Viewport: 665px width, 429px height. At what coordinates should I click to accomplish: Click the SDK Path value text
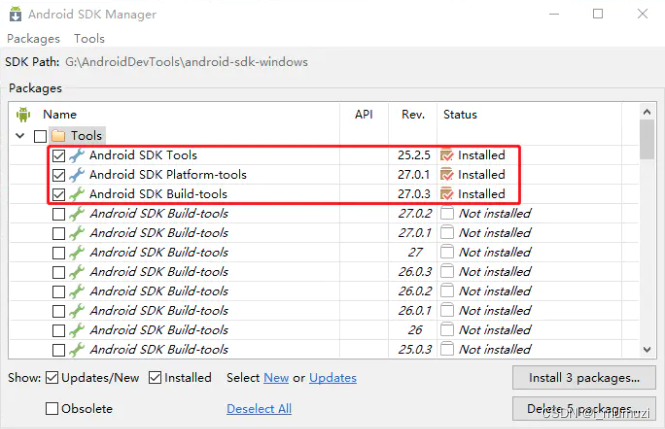[x=187, y=62]
